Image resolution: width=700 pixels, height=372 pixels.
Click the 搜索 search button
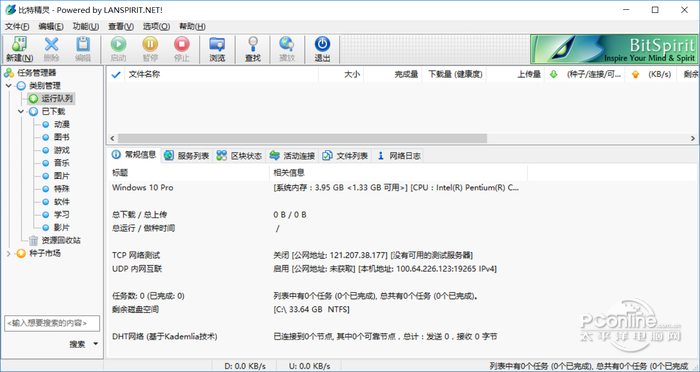click(77, 344)
